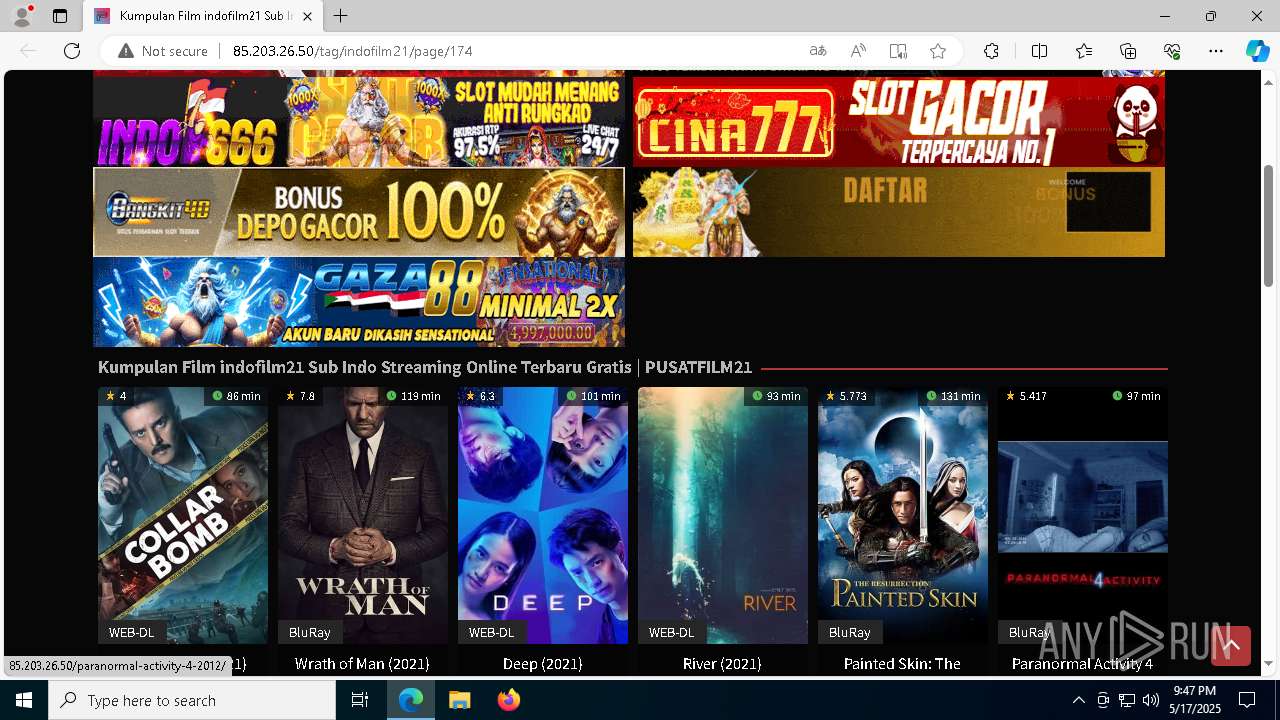Click the address bar URL
This screenshot has width=1280, height=720.
[353, 51]
